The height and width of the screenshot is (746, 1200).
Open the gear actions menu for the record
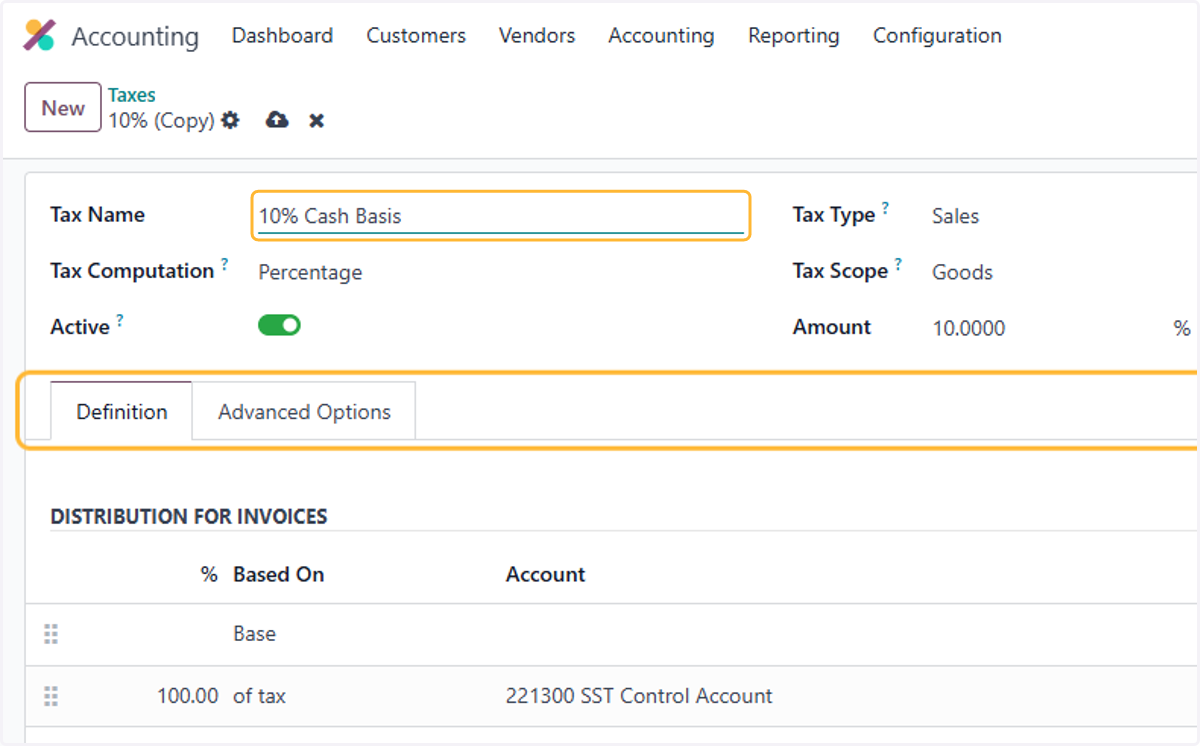[231, 120]
